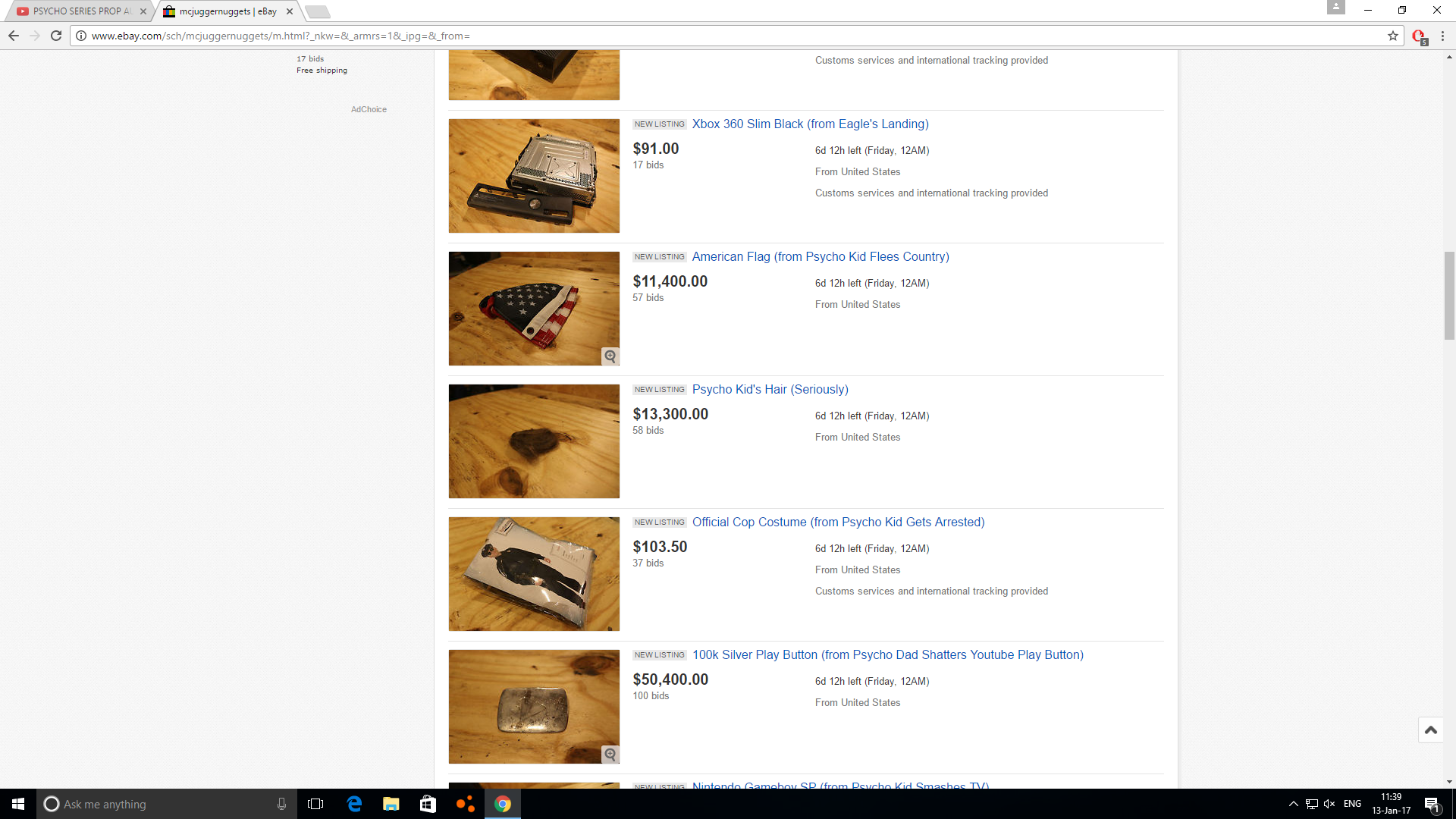Click the $50,400.00 price text
This screenshot has width=1456, height=819.
pyautogui.click(x=670, y=679)
